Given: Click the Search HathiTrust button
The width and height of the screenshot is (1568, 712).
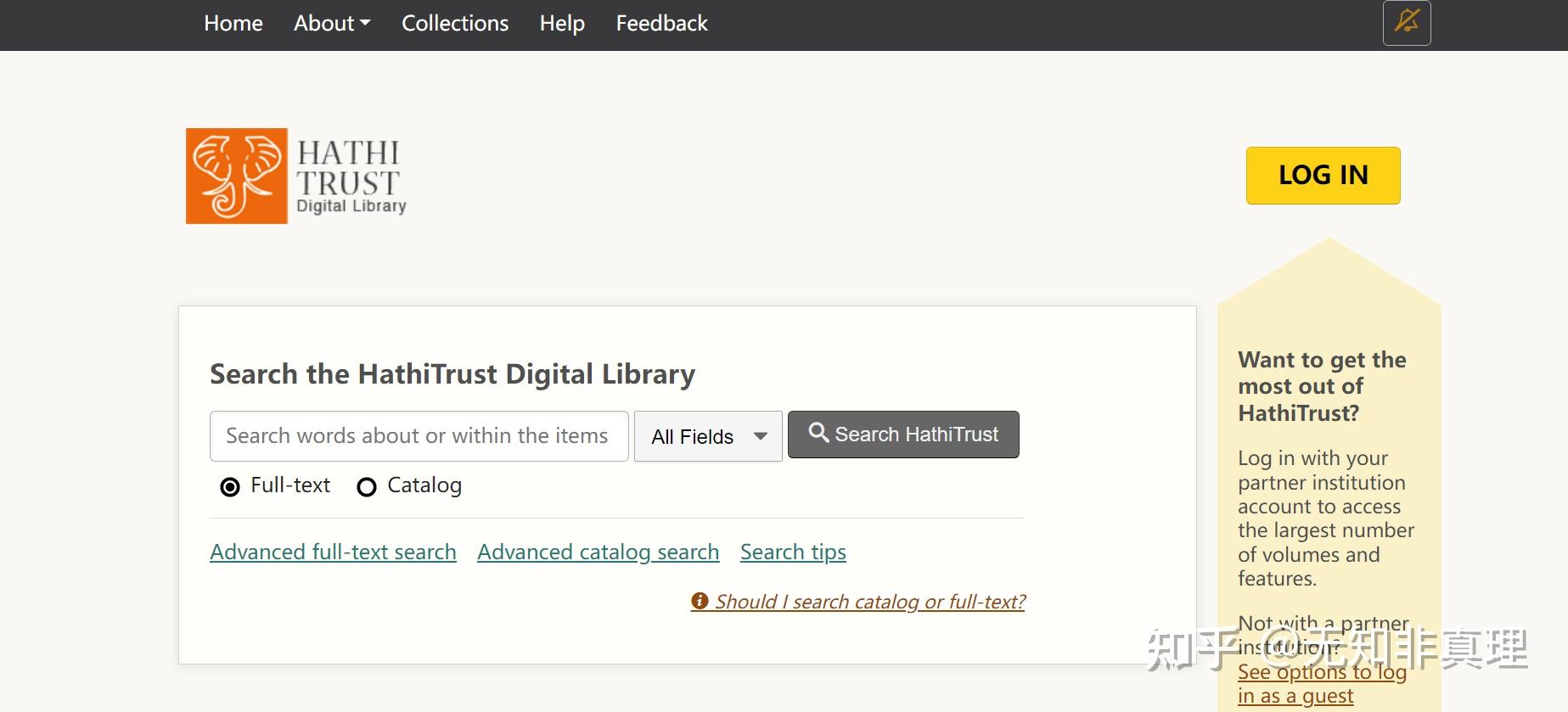Looking at the screenshot, I should (x=903, y=434).
